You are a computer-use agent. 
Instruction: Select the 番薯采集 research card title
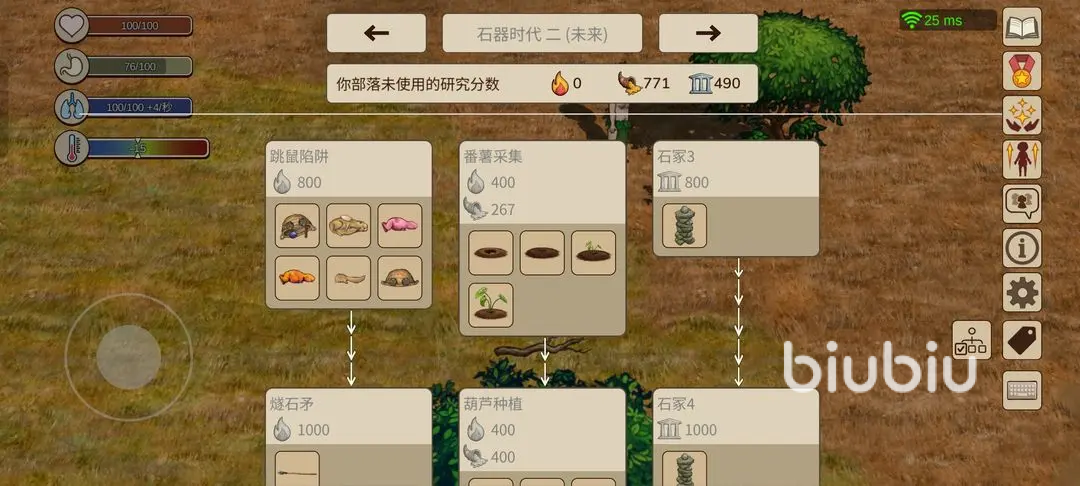click(x=493, y=157)
